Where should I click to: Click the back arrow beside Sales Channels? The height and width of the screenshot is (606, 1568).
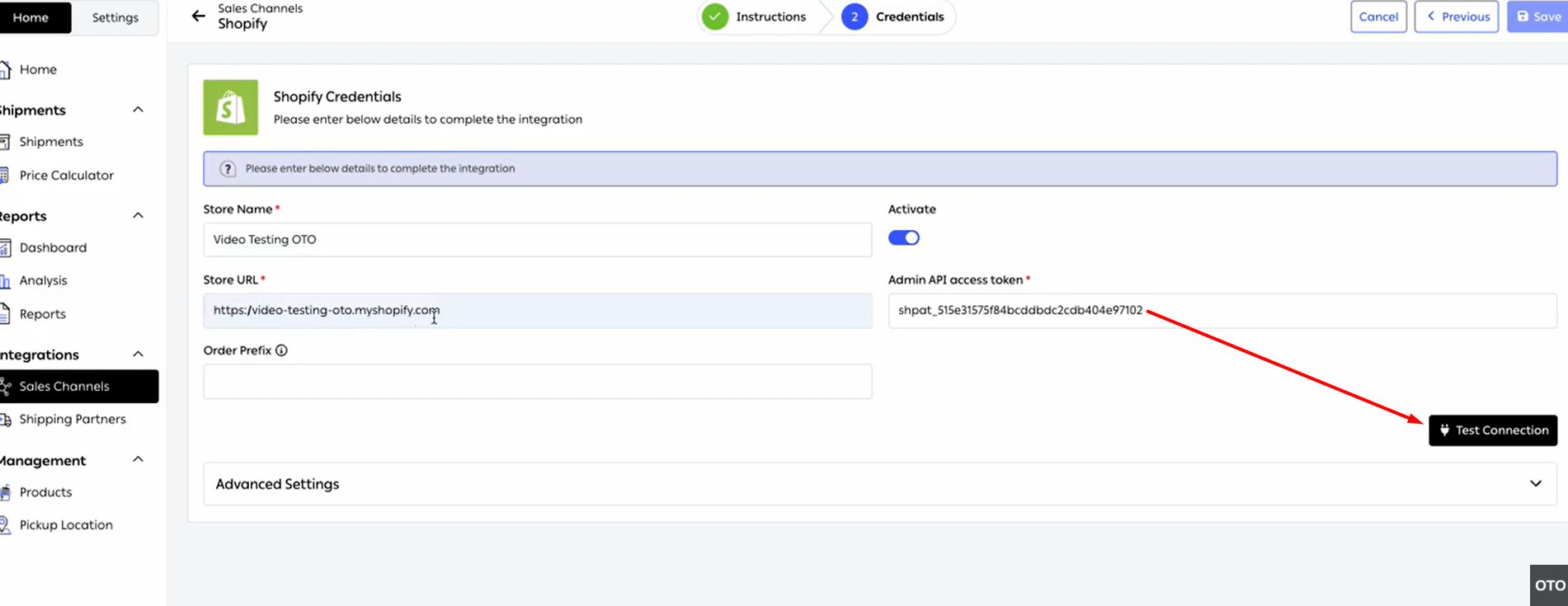(x=198, y=16)
